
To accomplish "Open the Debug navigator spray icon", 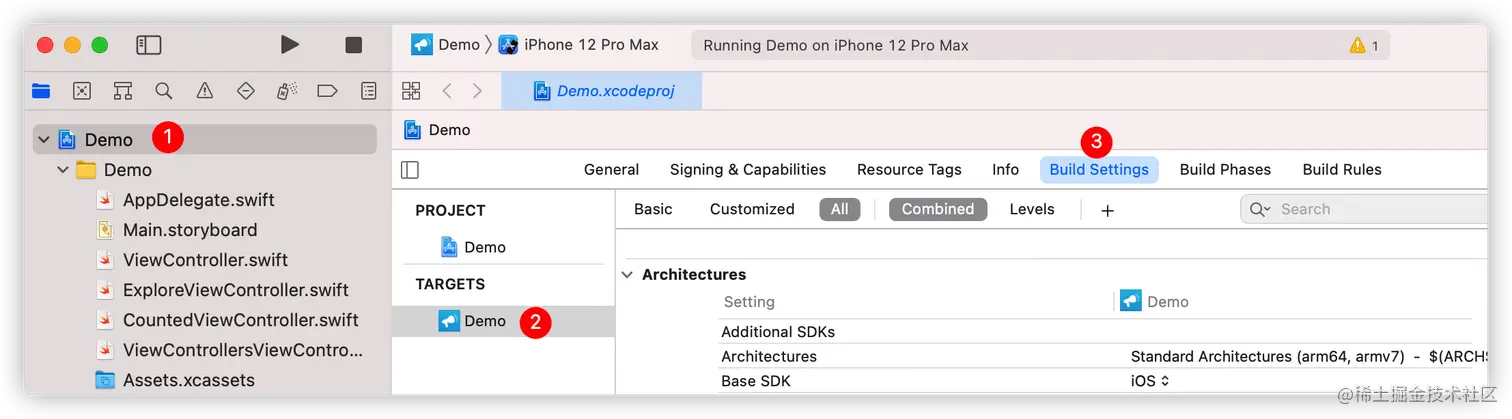I will point(287,91).
